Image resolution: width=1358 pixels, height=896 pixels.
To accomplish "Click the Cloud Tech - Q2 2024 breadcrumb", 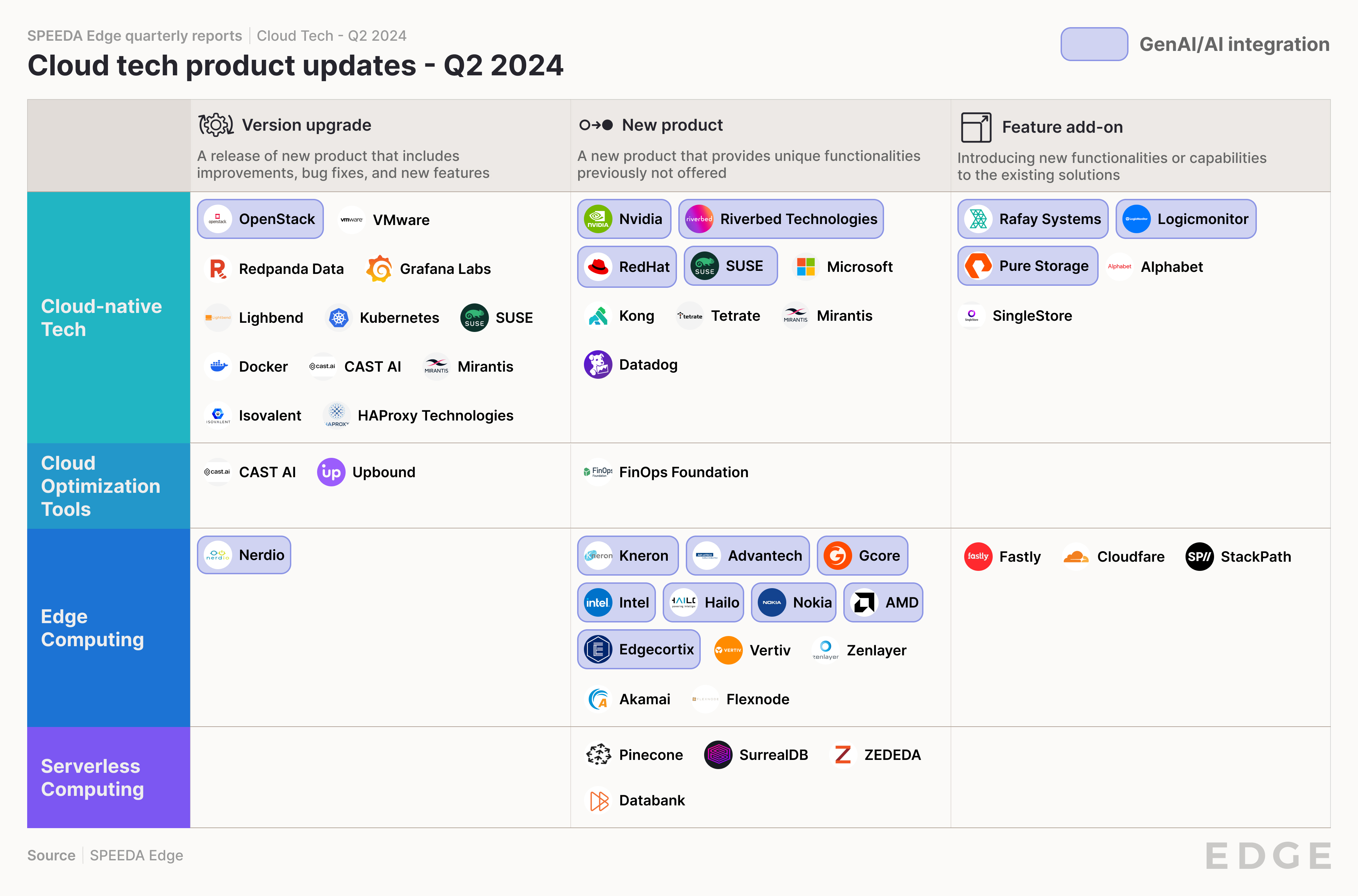I will [x=331, y=35].
